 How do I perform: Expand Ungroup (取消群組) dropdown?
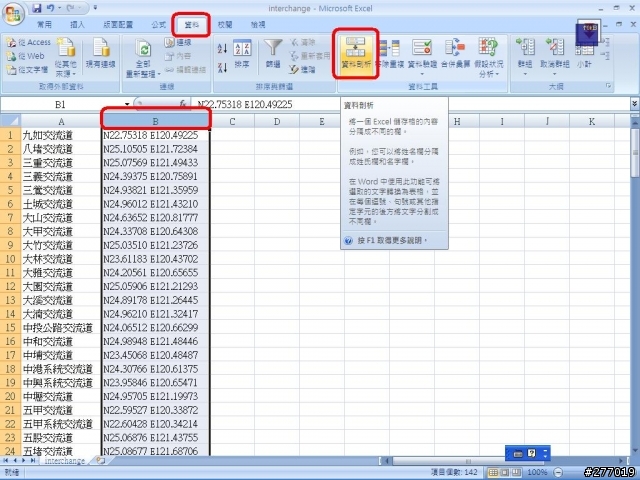point(554,74)
